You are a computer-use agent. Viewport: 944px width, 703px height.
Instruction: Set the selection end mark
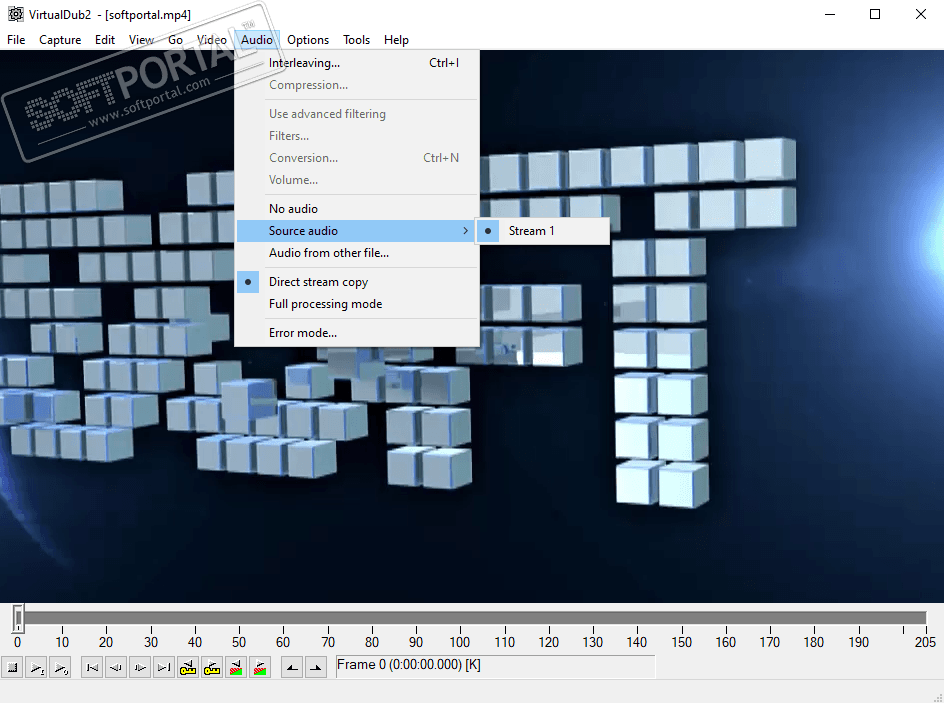click(316, 667)
